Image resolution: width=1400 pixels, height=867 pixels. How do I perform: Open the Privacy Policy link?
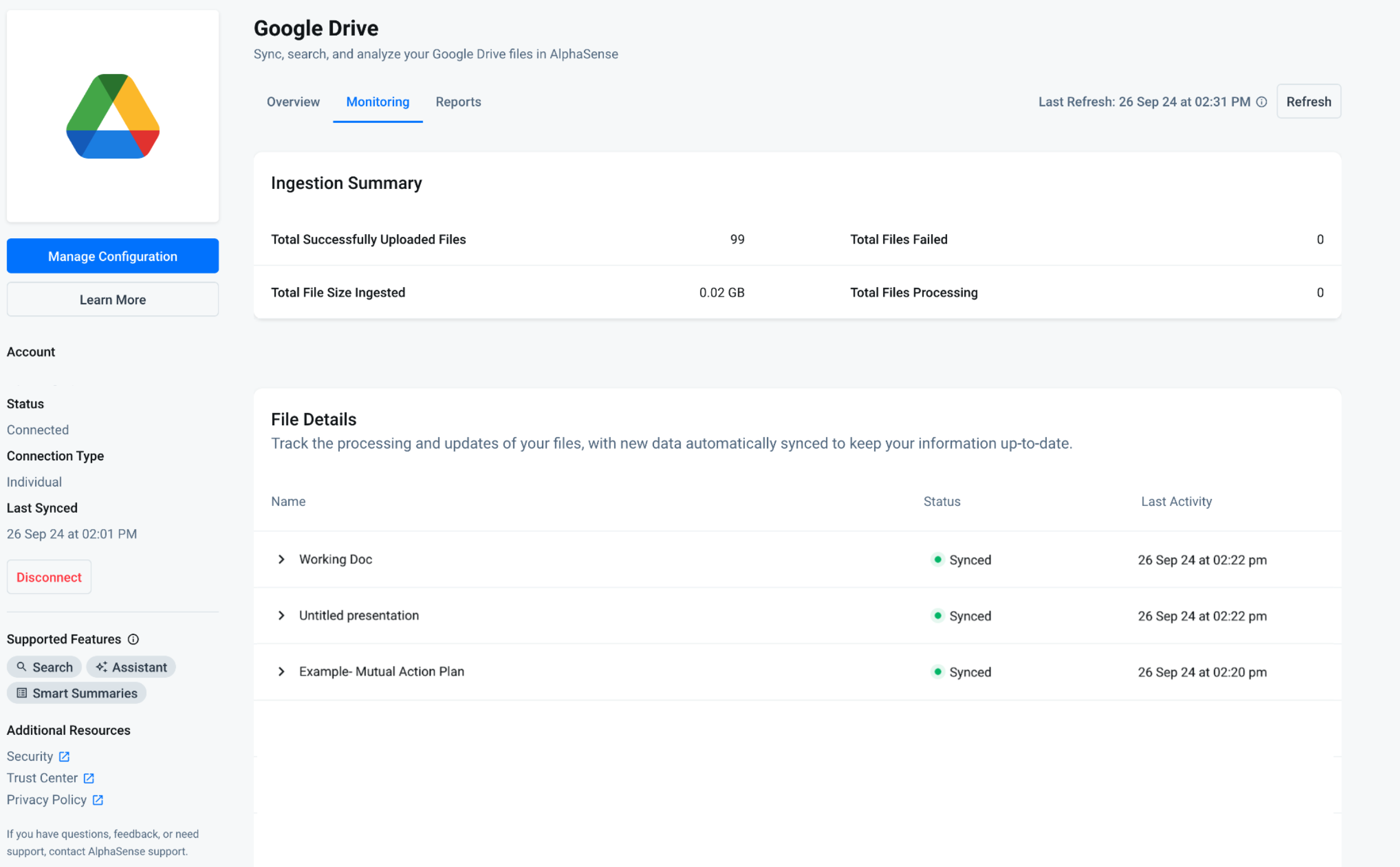(x=47, y=799)
